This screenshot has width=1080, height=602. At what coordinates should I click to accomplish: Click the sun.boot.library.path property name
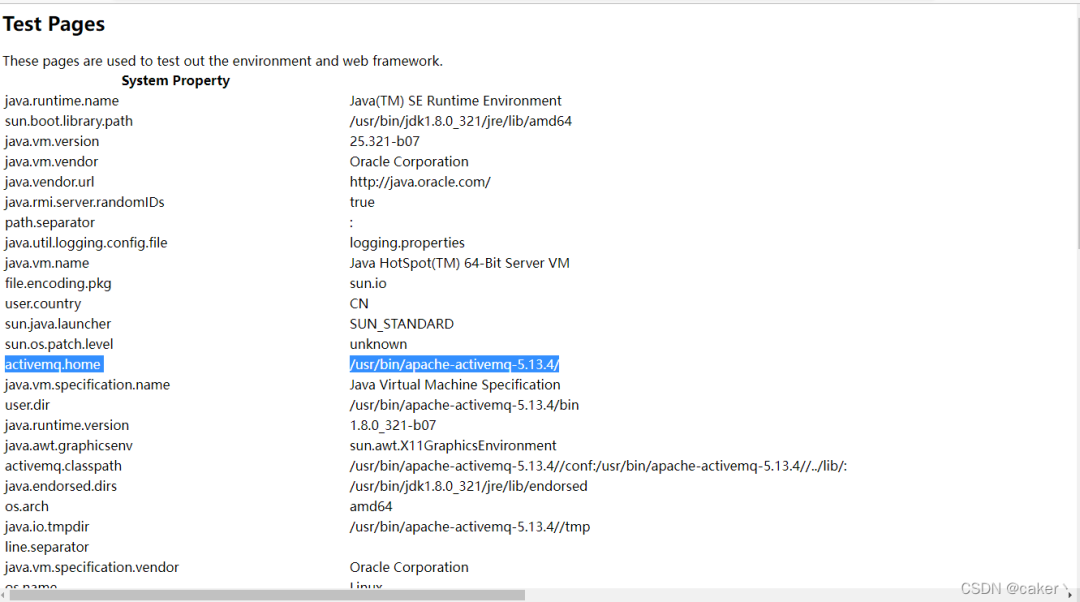point(69,121)
